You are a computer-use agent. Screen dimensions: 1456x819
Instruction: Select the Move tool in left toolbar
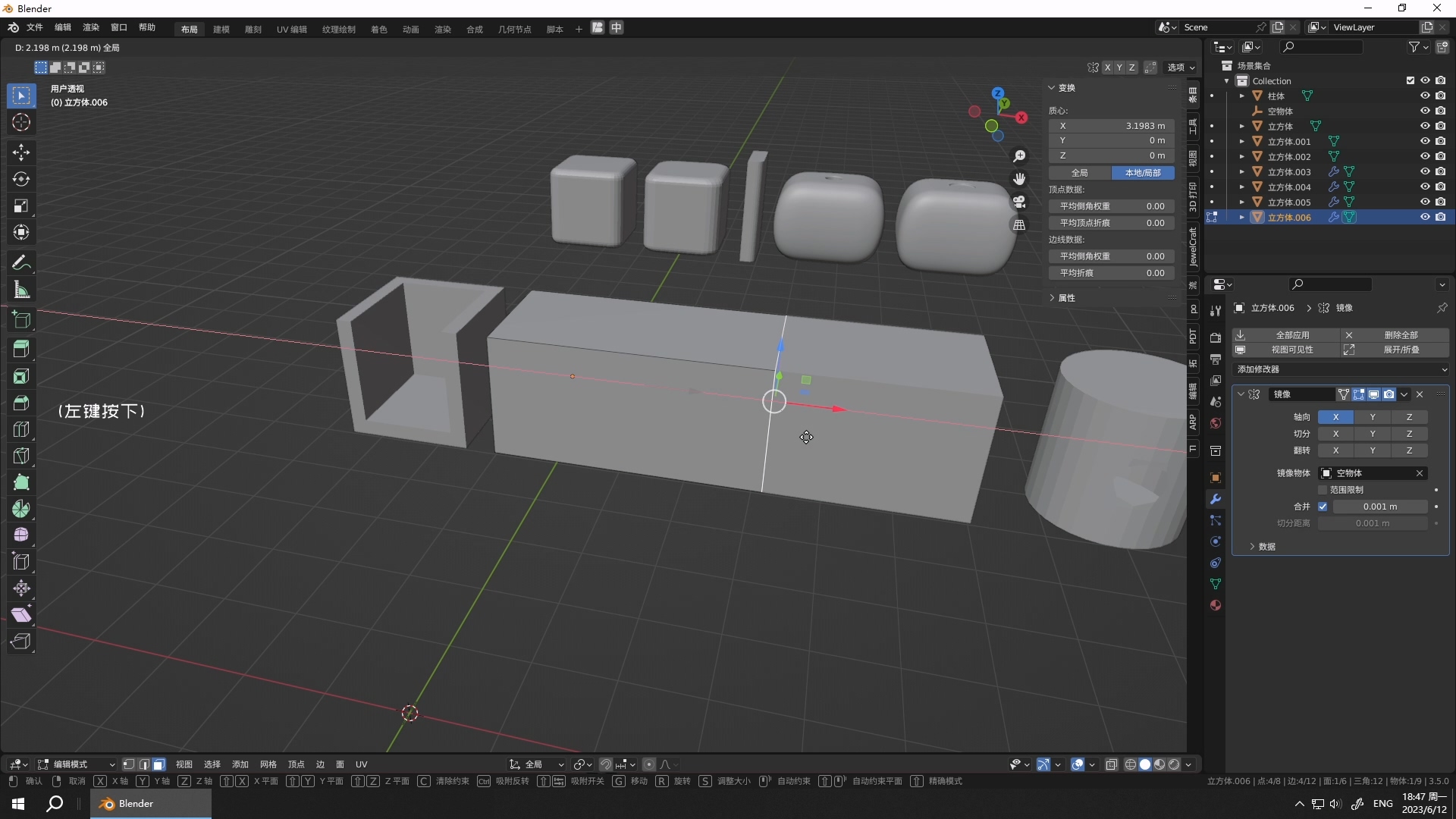coord(21,152)
